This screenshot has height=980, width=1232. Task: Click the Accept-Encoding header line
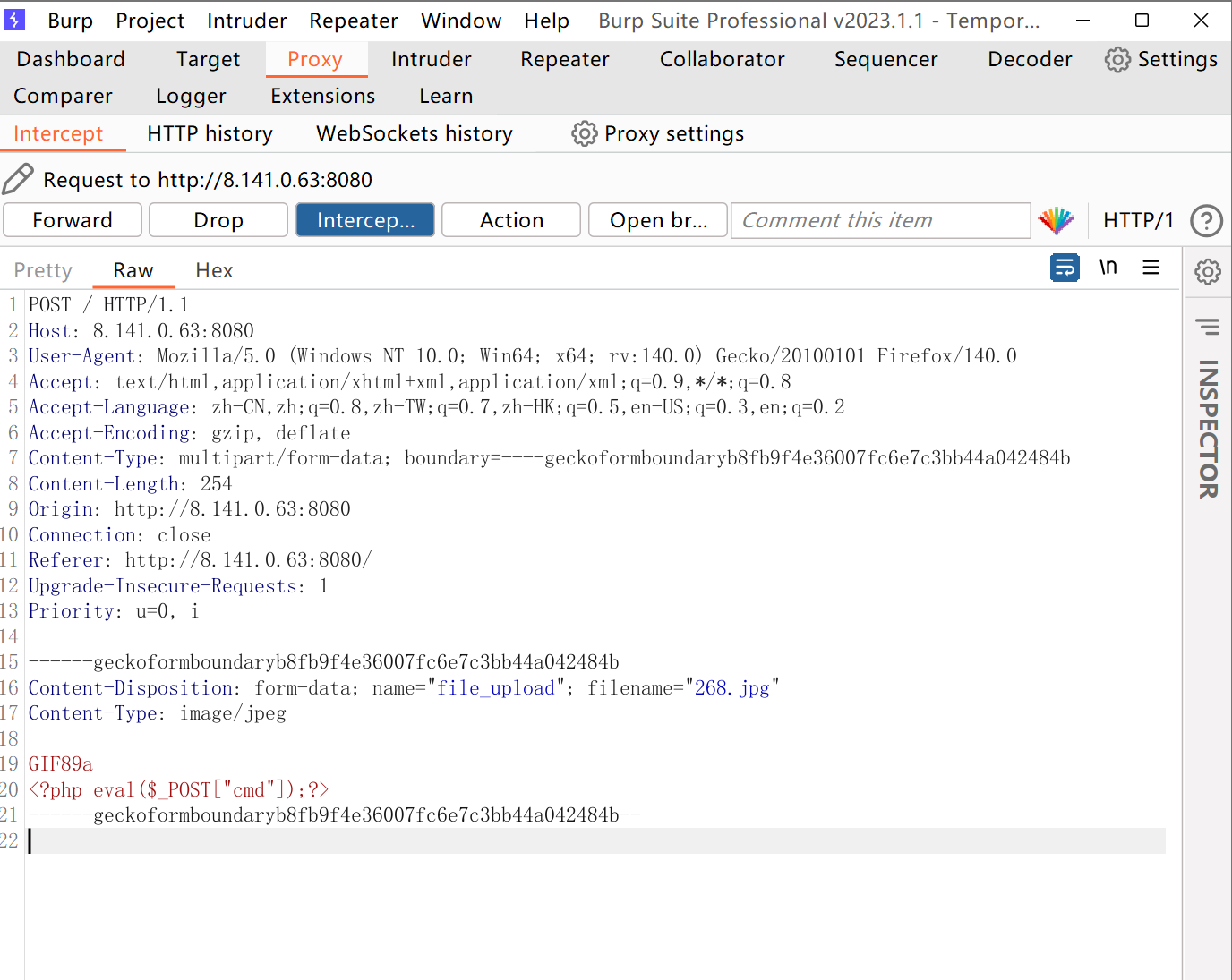point(189,433)
